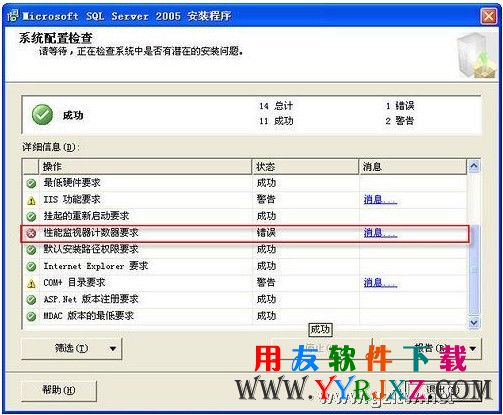503x415 pixels.
Task: Open the 消息 link for IIS 功能要求
Action: (x=380, y=200)
